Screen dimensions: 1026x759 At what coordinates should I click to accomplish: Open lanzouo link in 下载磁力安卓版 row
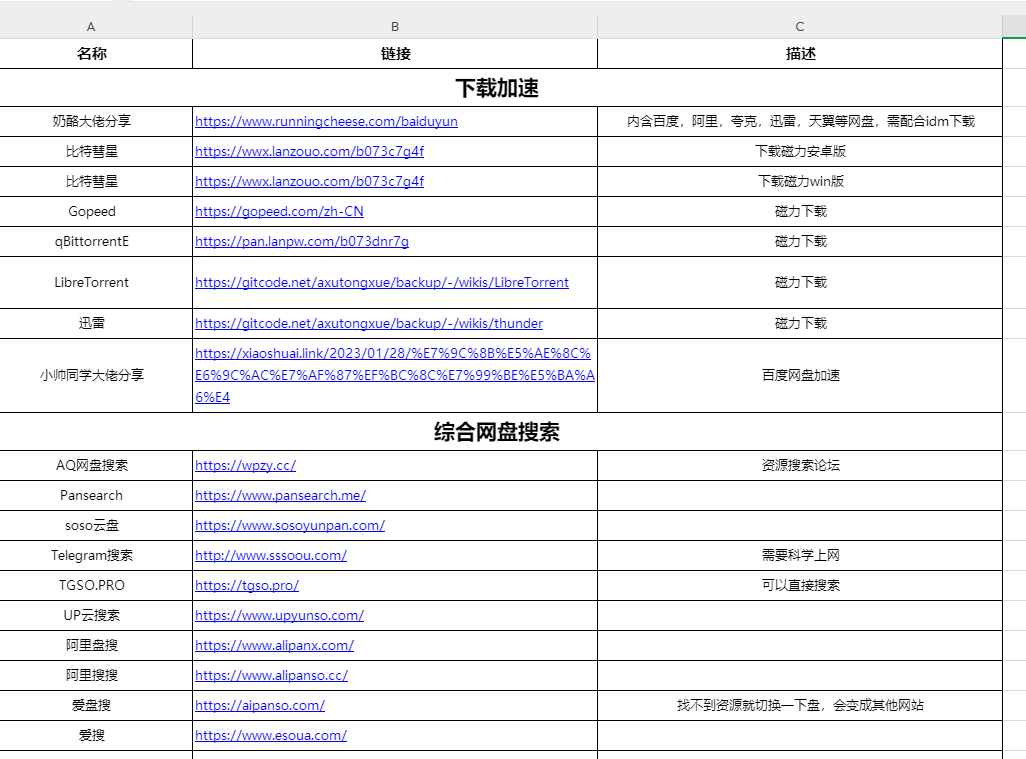point(310,151)
